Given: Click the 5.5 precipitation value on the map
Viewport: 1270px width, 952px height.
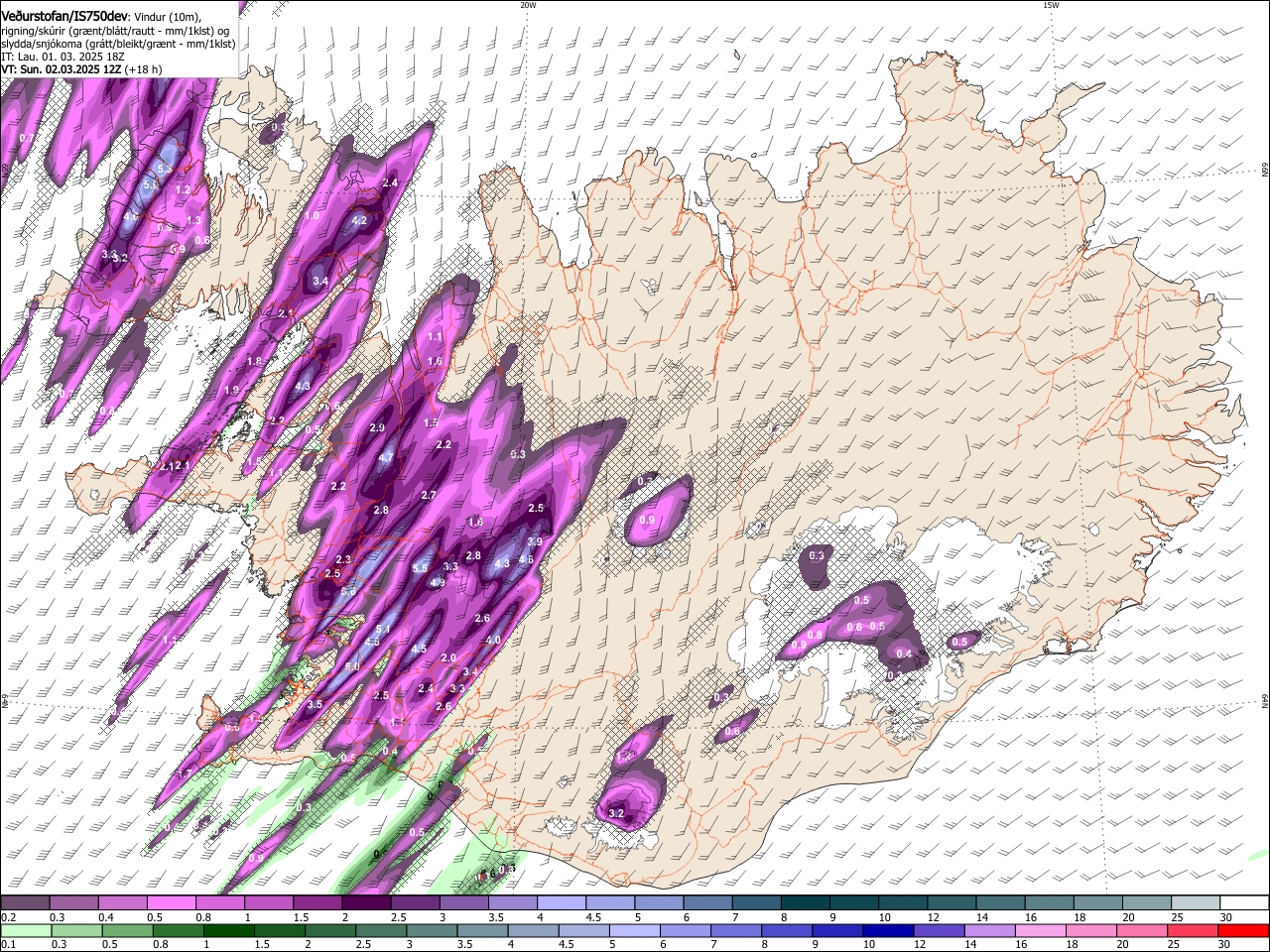Looking at the screenshot, I should [420, 568].
